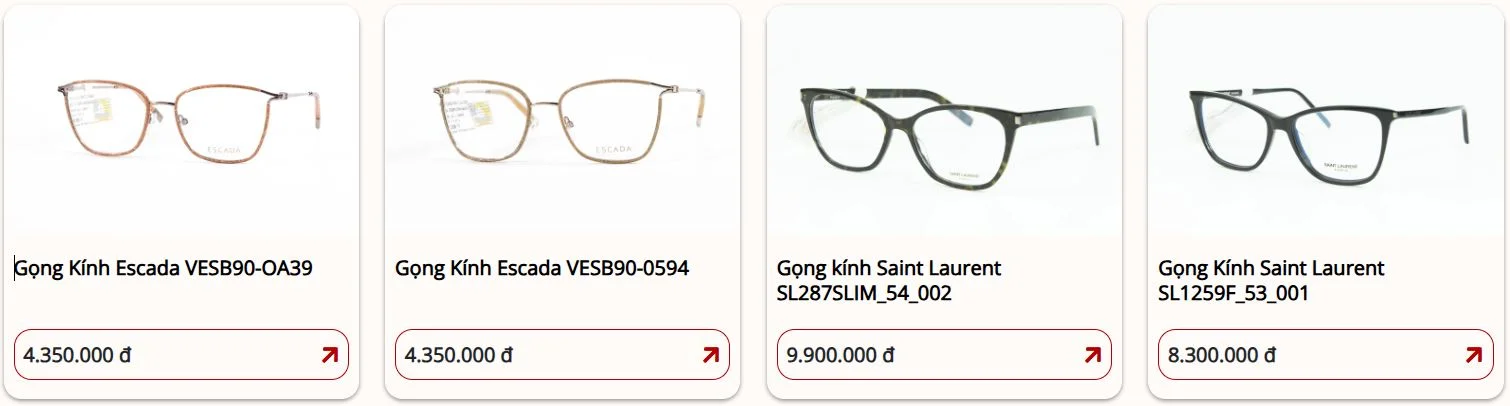1510x406 pixels.
Task: Click the ESCADA lens logo on VESB90-OA39
Action: point(224,149)
